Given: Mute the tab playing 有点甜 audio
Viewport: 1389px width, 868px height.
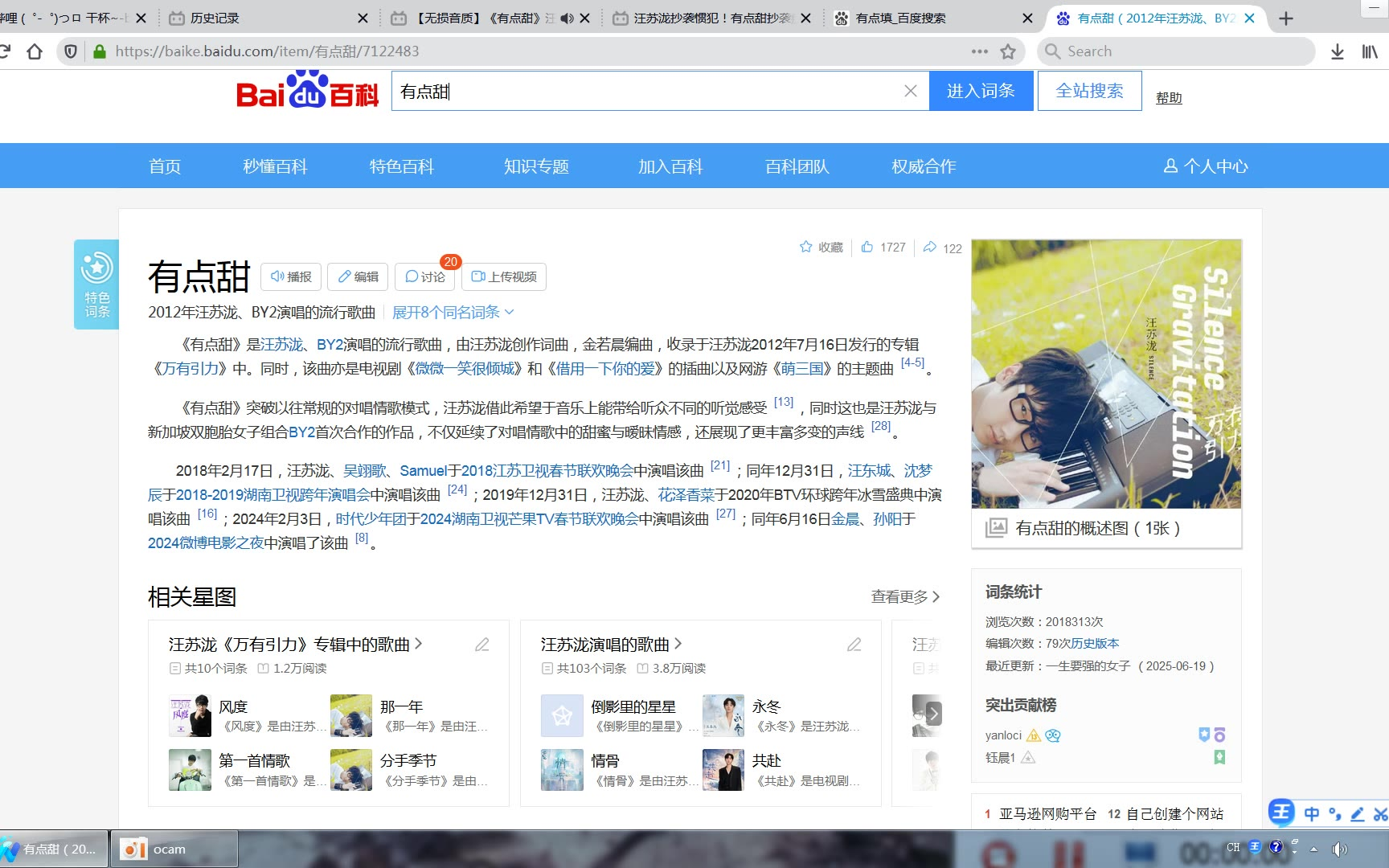Looking at the screenshot, I should coord(567,18).
